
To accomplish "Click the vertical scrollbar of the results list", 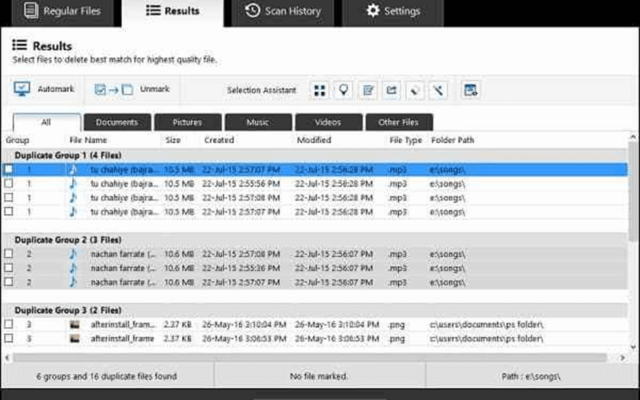I will click(633, 192).
